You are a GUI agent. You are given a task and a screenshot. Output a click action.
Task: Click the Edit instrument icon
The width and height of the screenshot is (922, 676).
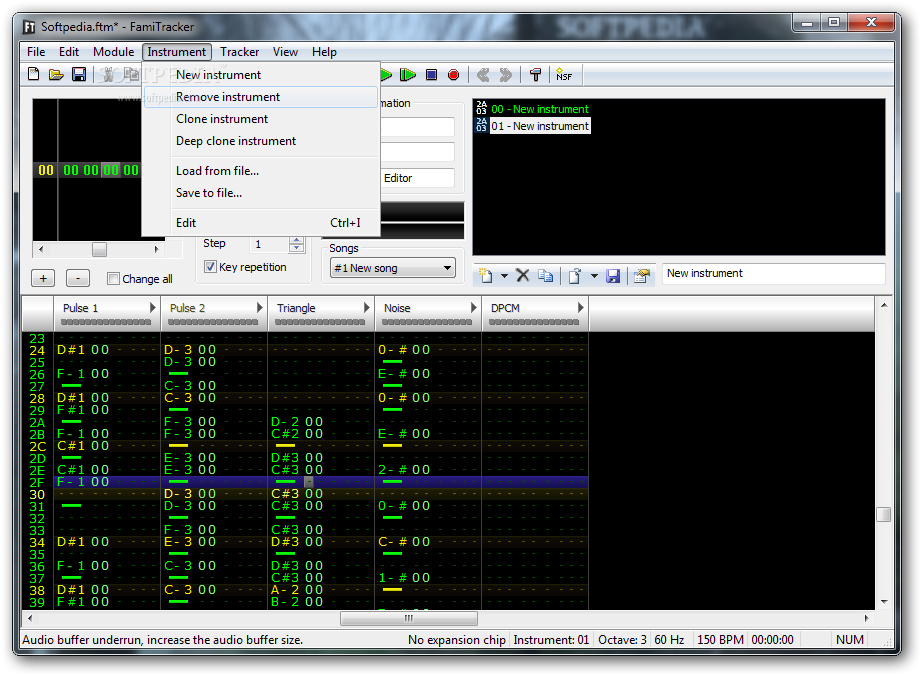tap(642, 275)
